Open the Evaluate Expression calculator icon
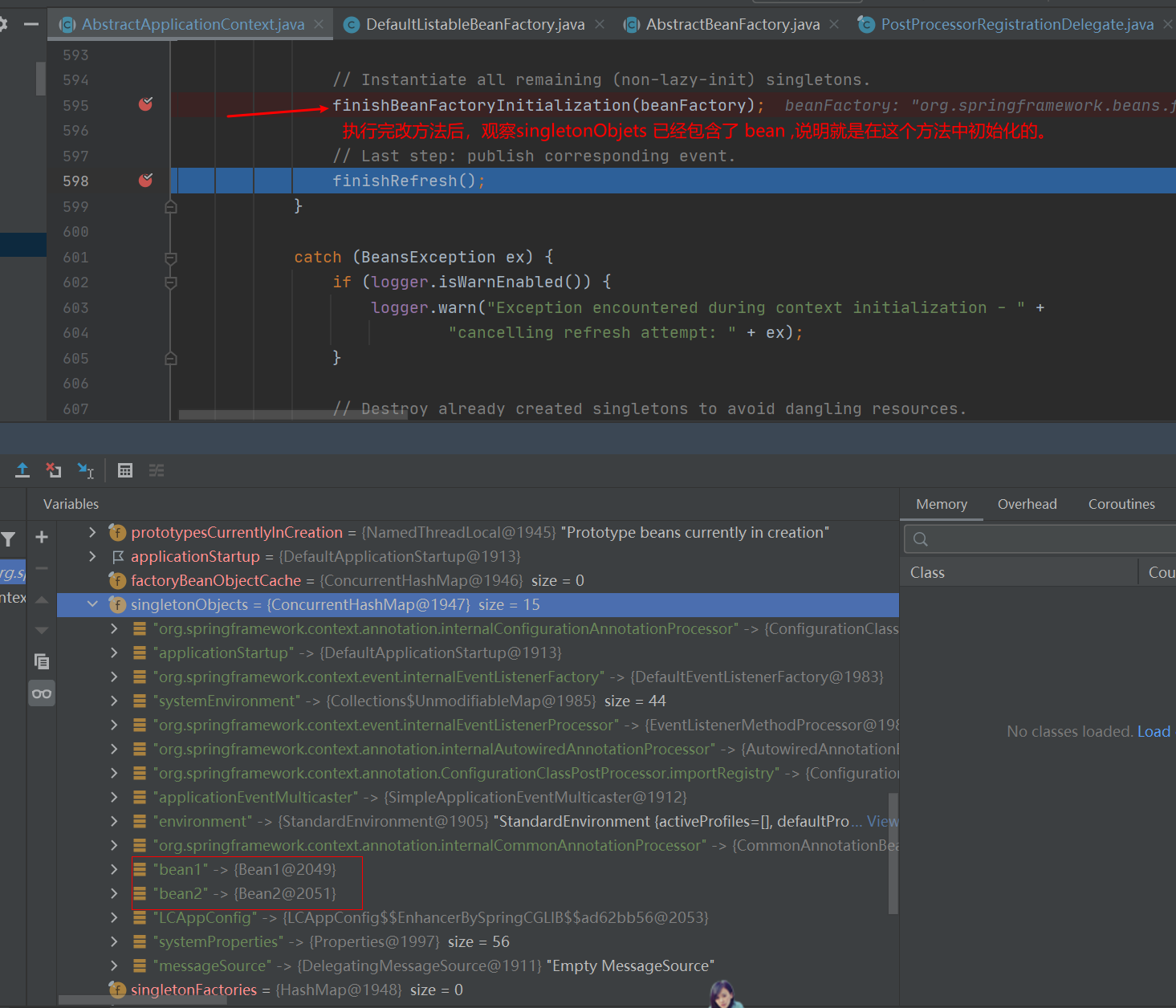This screenshot has height=1008, width=1176. (125, 470)
